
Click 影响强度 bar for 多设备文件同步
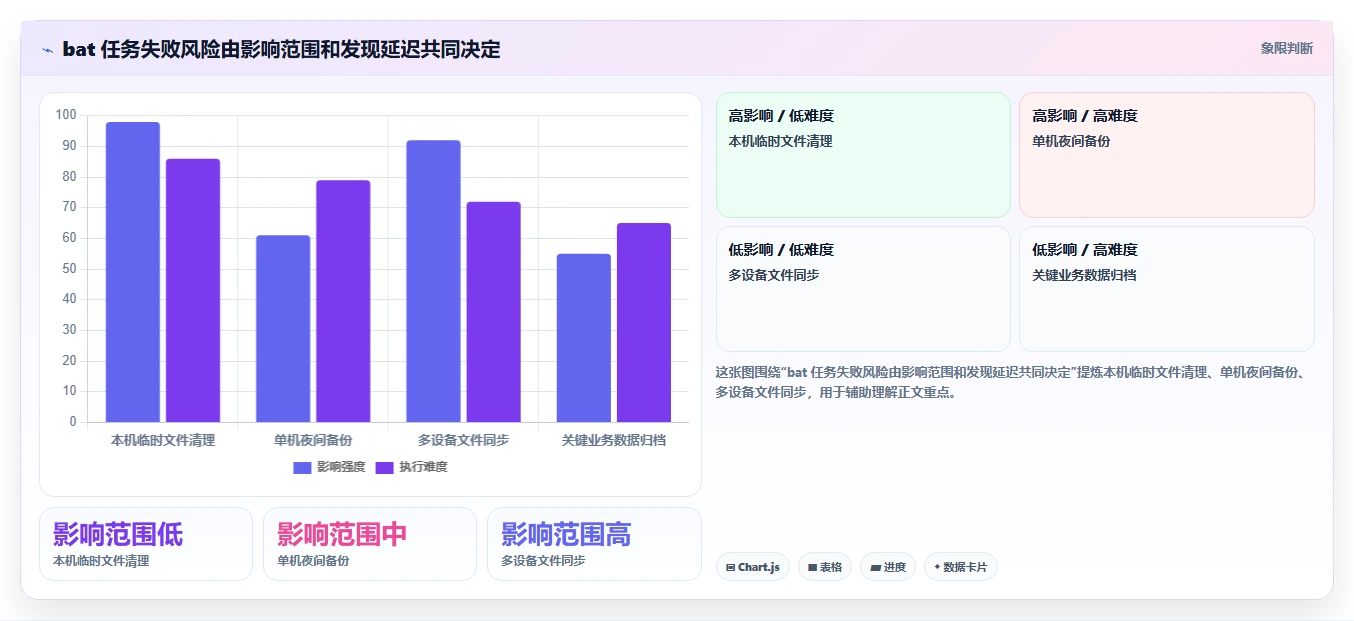tap(433, 281)
